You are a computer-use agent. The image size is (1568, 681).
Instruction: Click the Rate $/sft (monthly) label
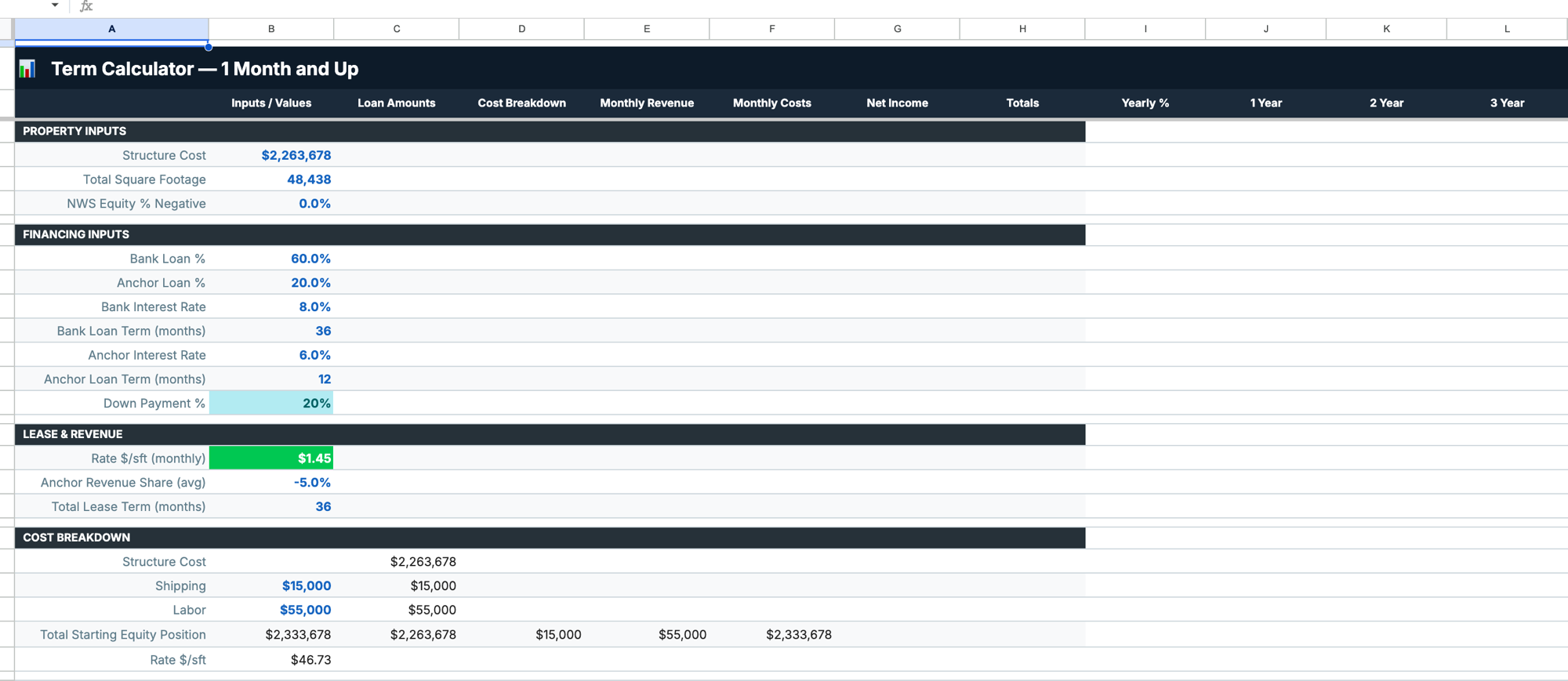pos(148,458)
